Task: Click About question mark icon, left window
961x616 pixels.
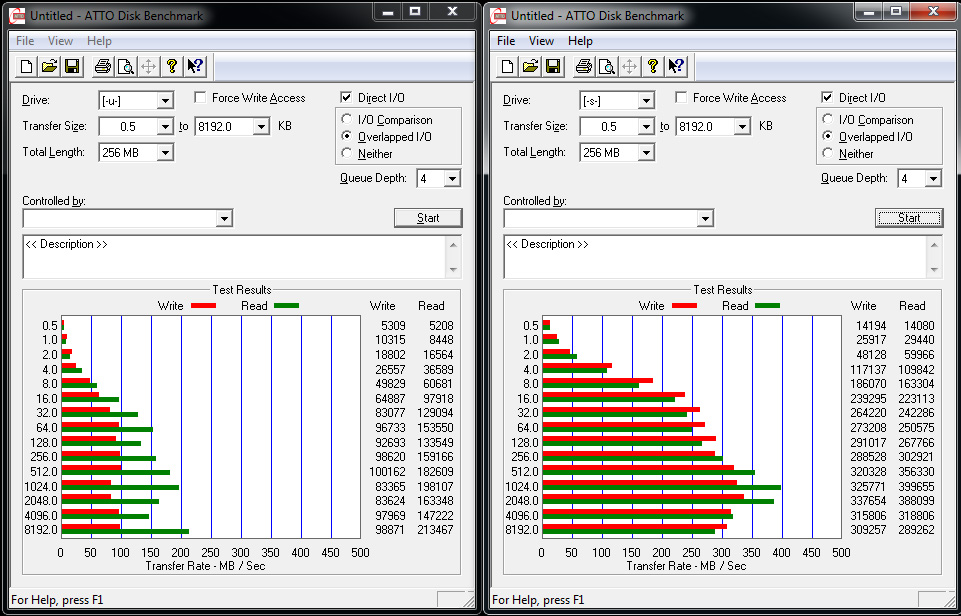Action: [x=172, y=66]
